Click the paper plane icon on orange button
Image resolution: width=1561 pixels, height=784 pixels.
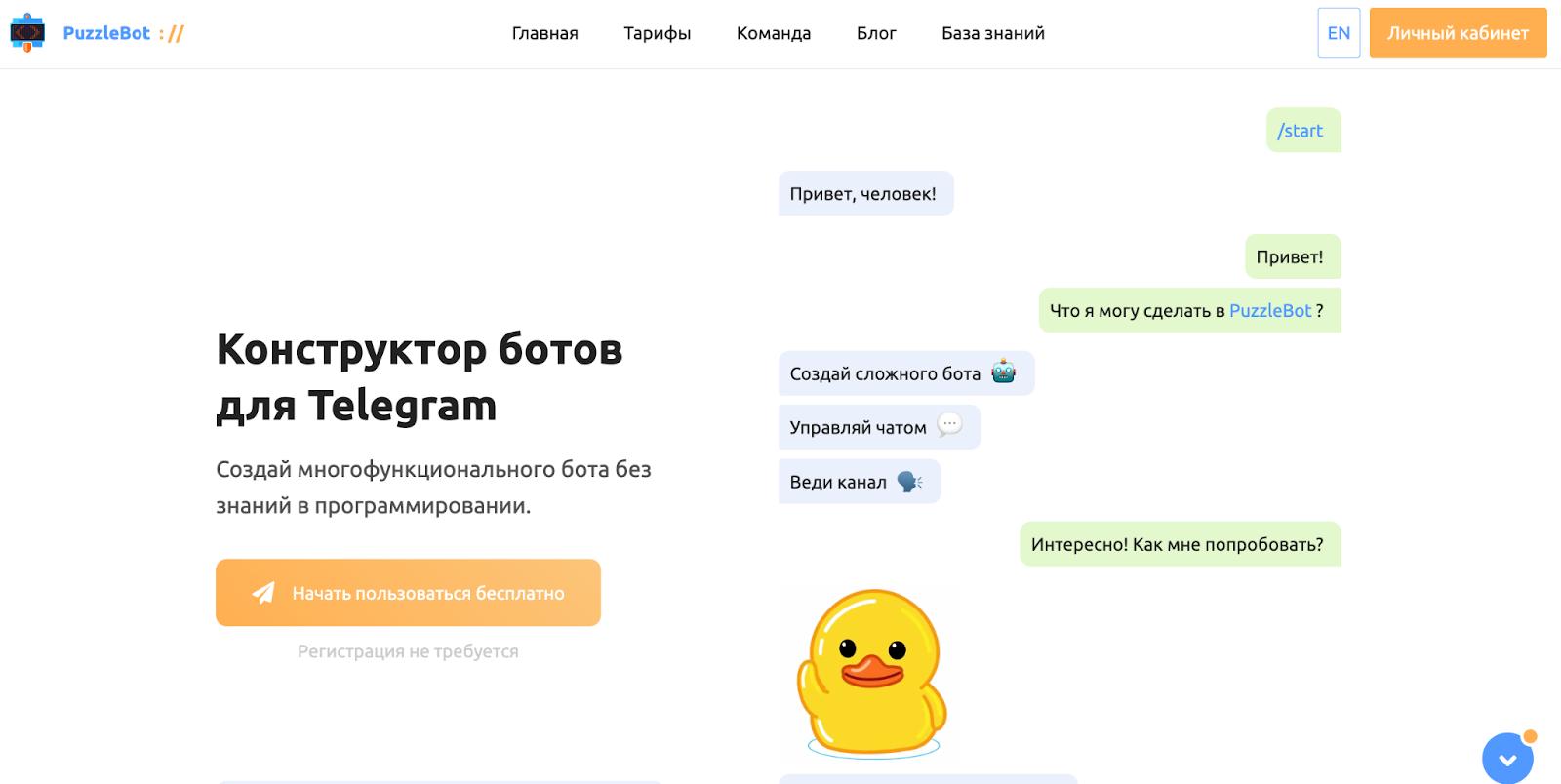coord(263,593)
